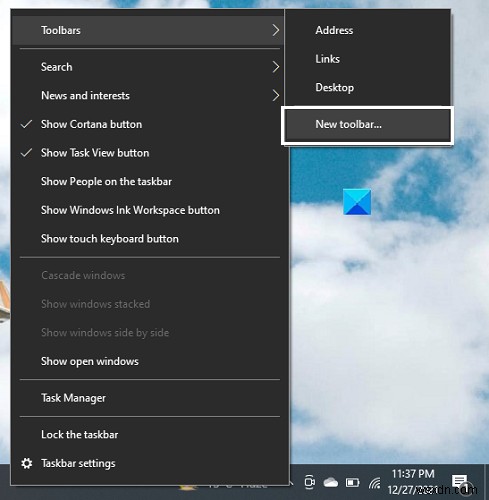Select the Desktop toolbar option

(368, 88)
